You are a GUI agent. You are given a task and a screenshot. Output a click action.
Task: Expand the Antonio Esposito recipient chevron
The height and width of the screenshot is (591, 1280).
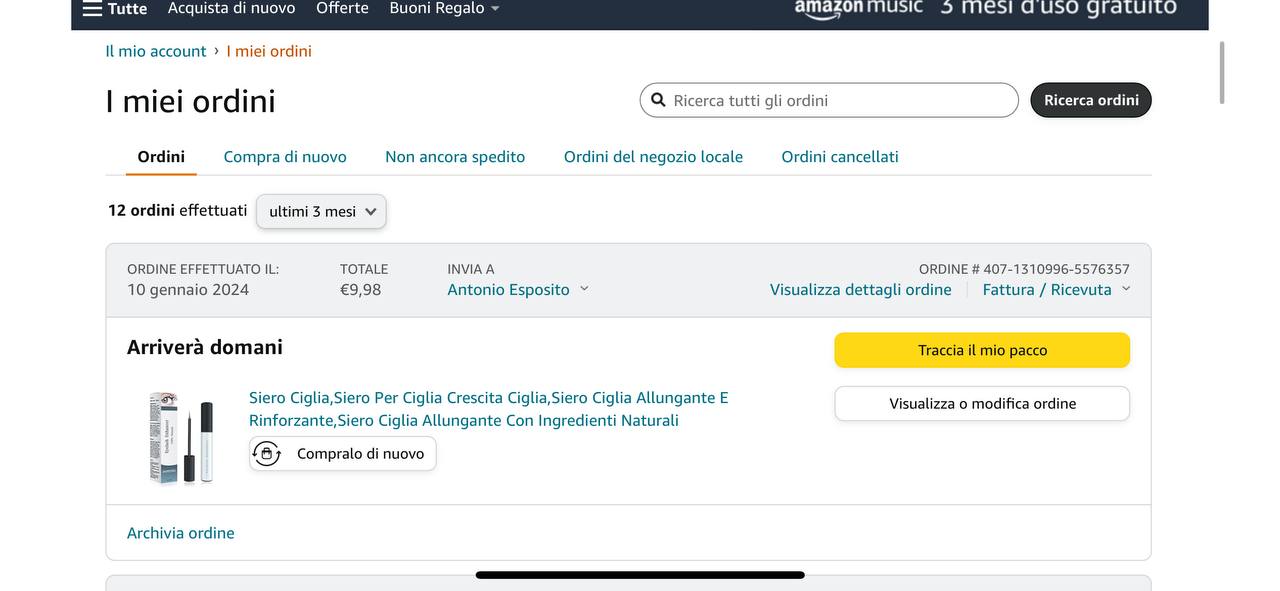pos(584,289)
